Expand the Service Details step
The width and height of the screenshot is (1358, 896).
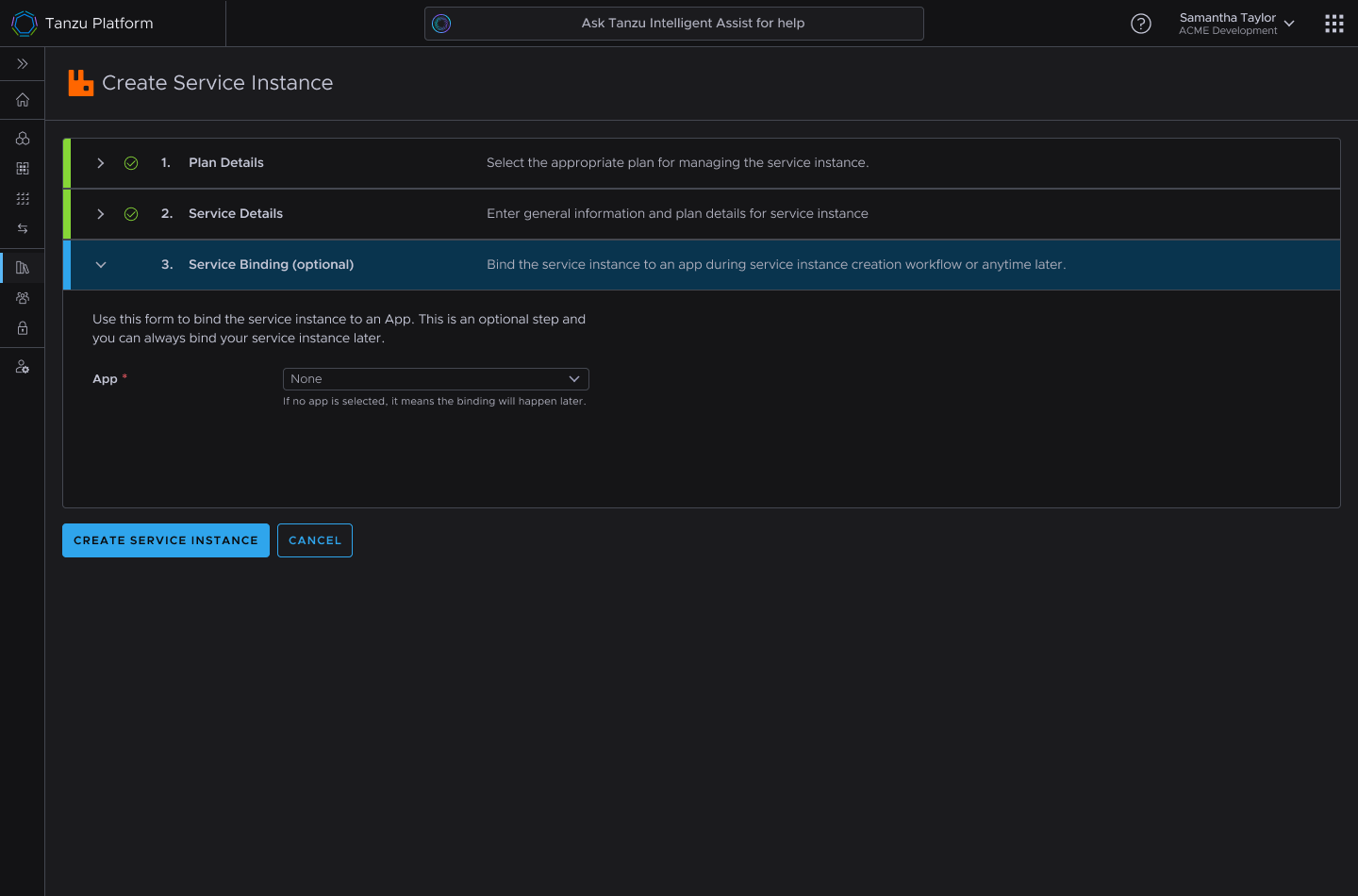[x=101, y=214]
